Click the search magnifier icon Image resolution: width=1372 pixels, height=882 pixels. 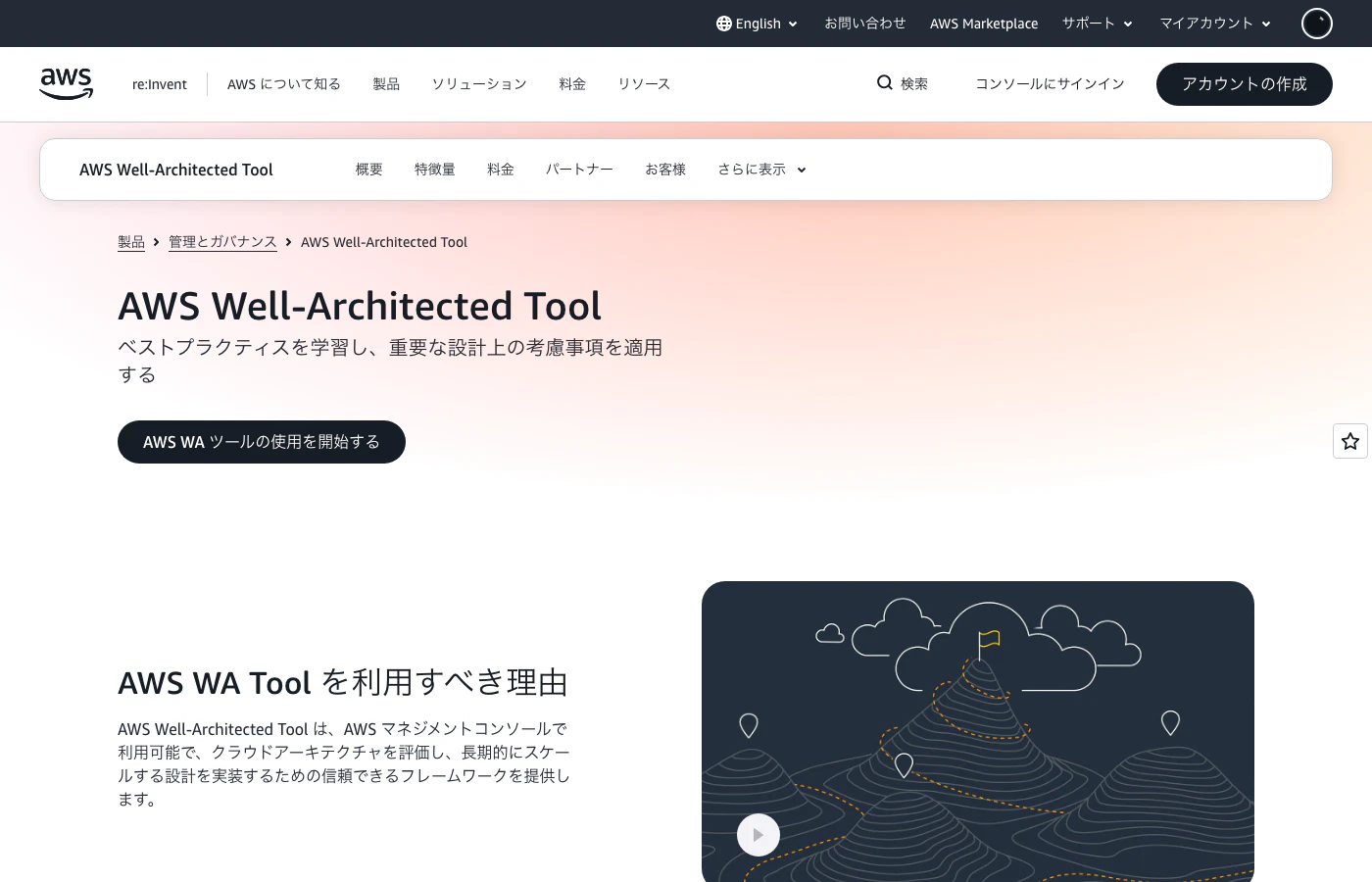click(x=885, y=83)
